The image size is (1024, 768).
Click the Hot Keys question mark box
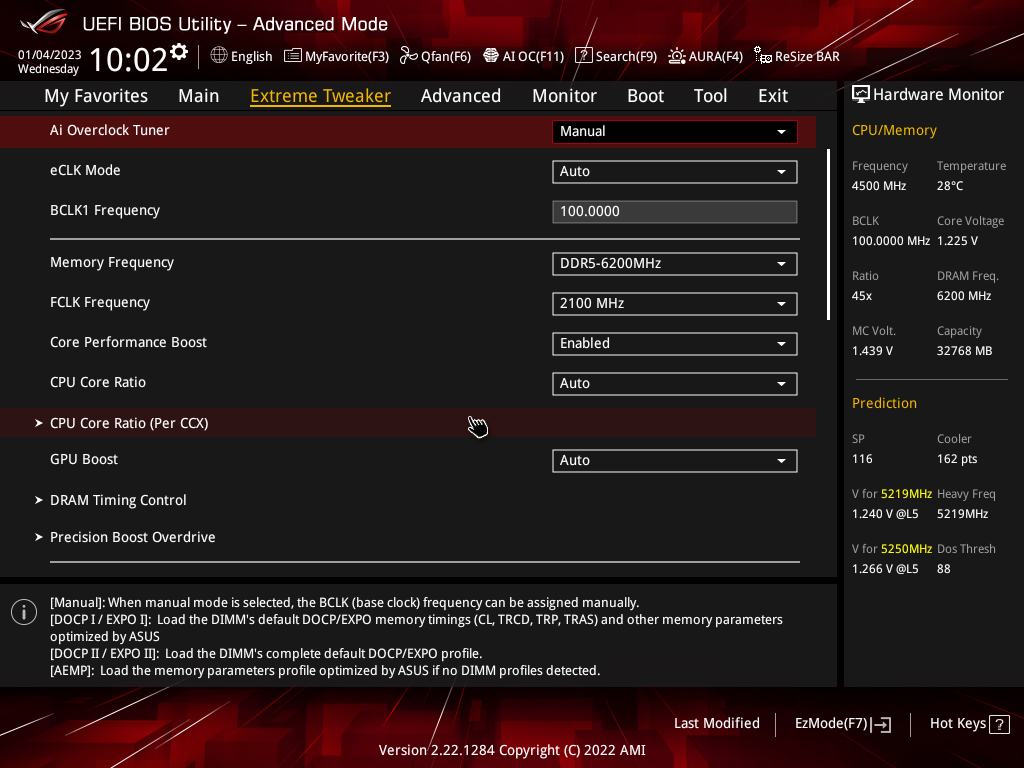999,724
